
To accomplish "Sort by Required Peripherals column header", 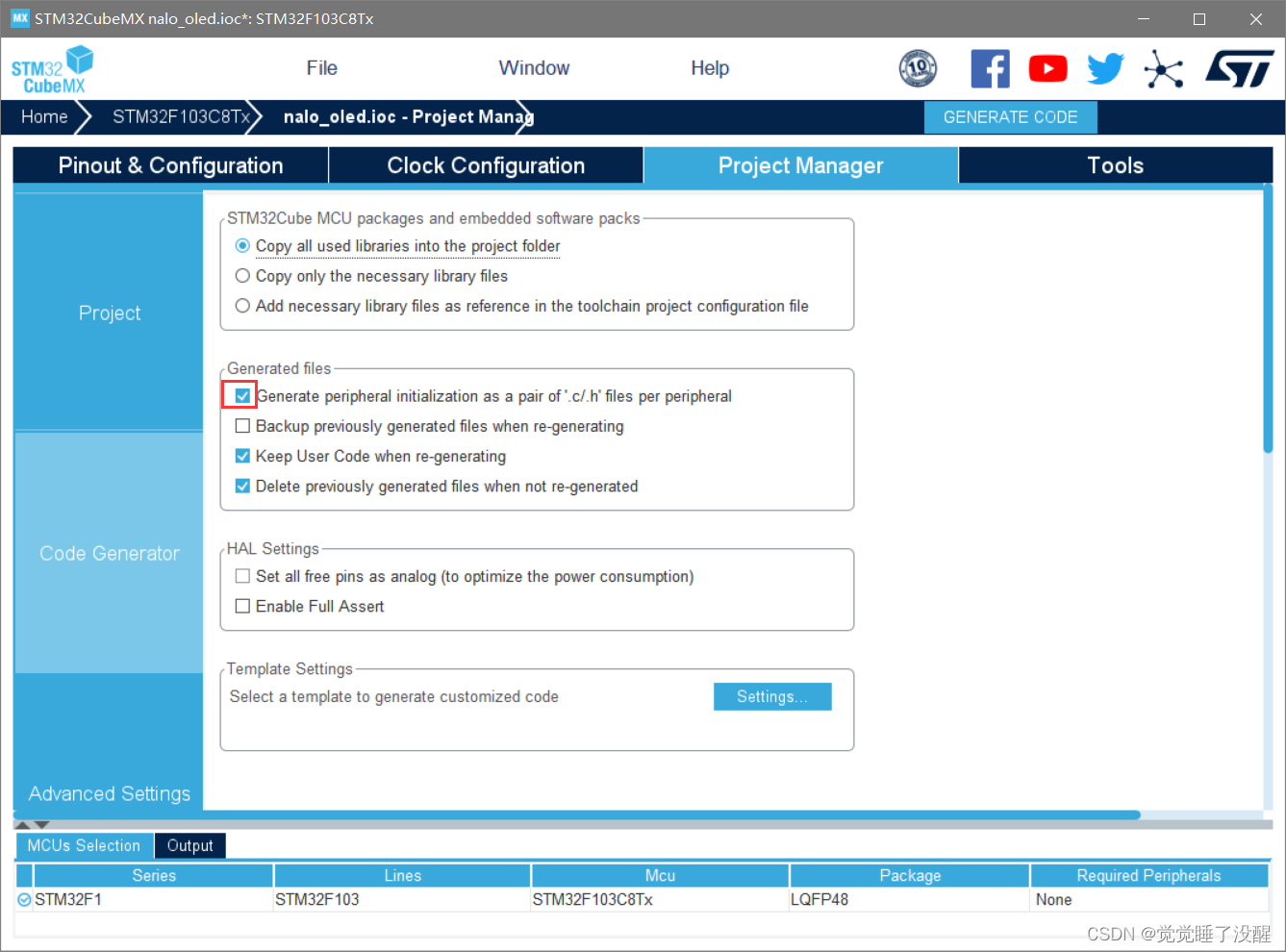I will coord(1148,875).
